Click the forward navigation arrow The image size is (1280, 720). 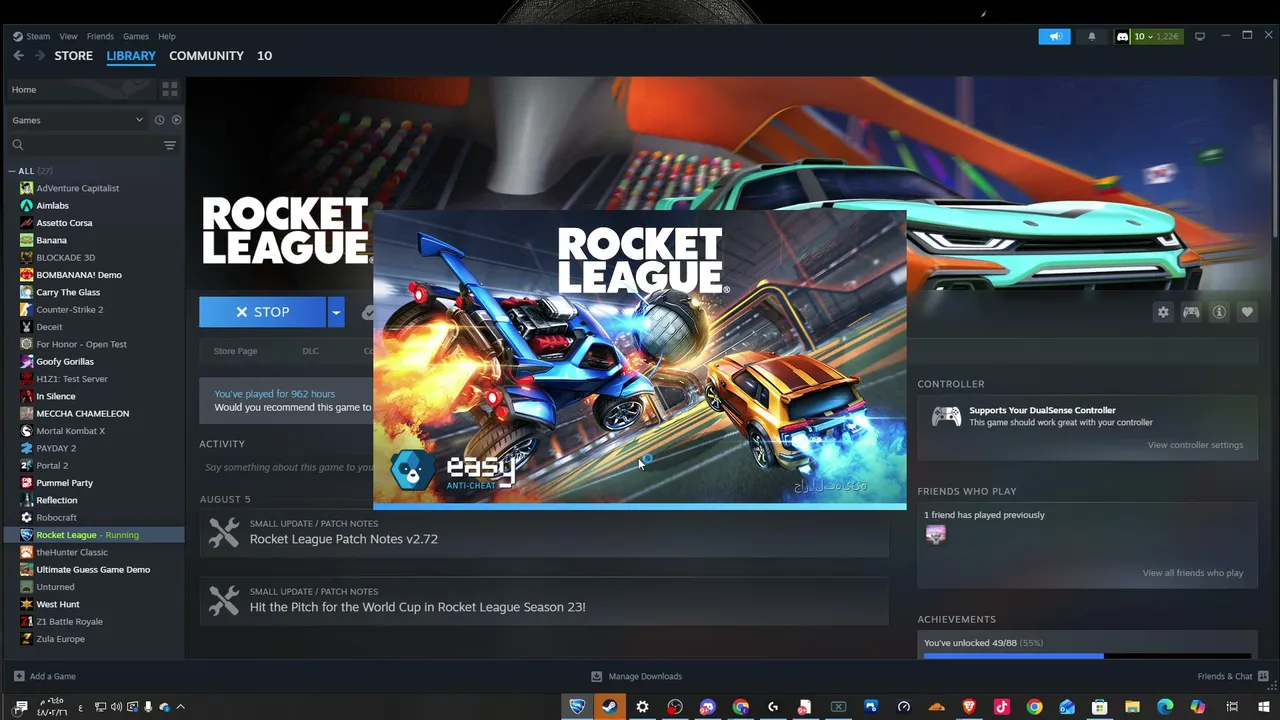[x=40, y=56]
